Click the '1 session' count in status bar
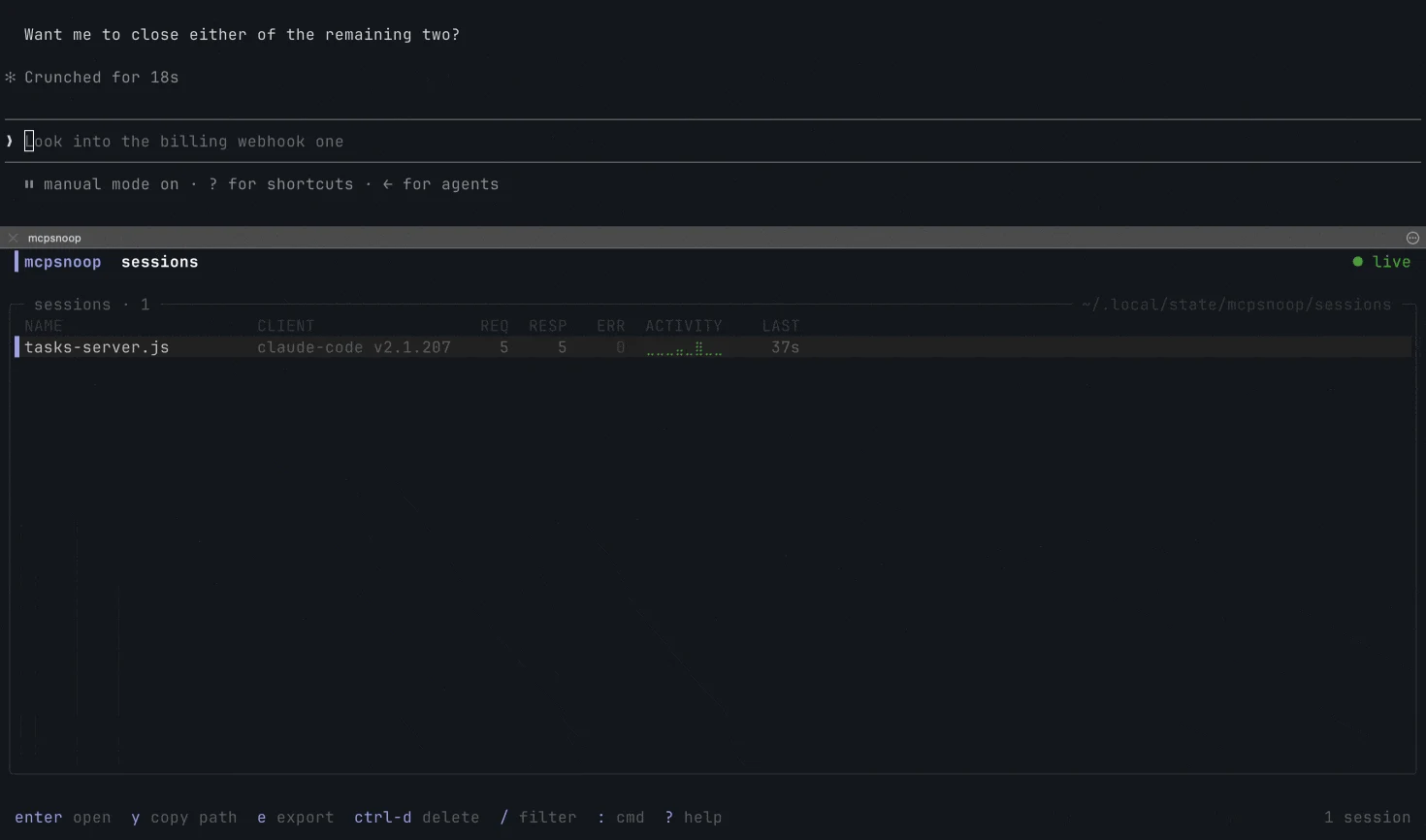The height and width of the screenshot is (840, 1426). coord(1368,818)
